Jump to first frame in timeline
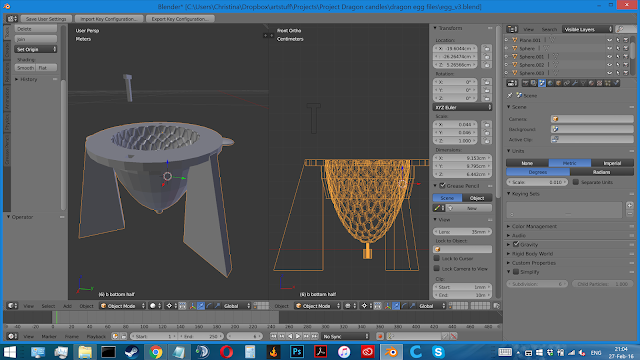 click(273, 336)
